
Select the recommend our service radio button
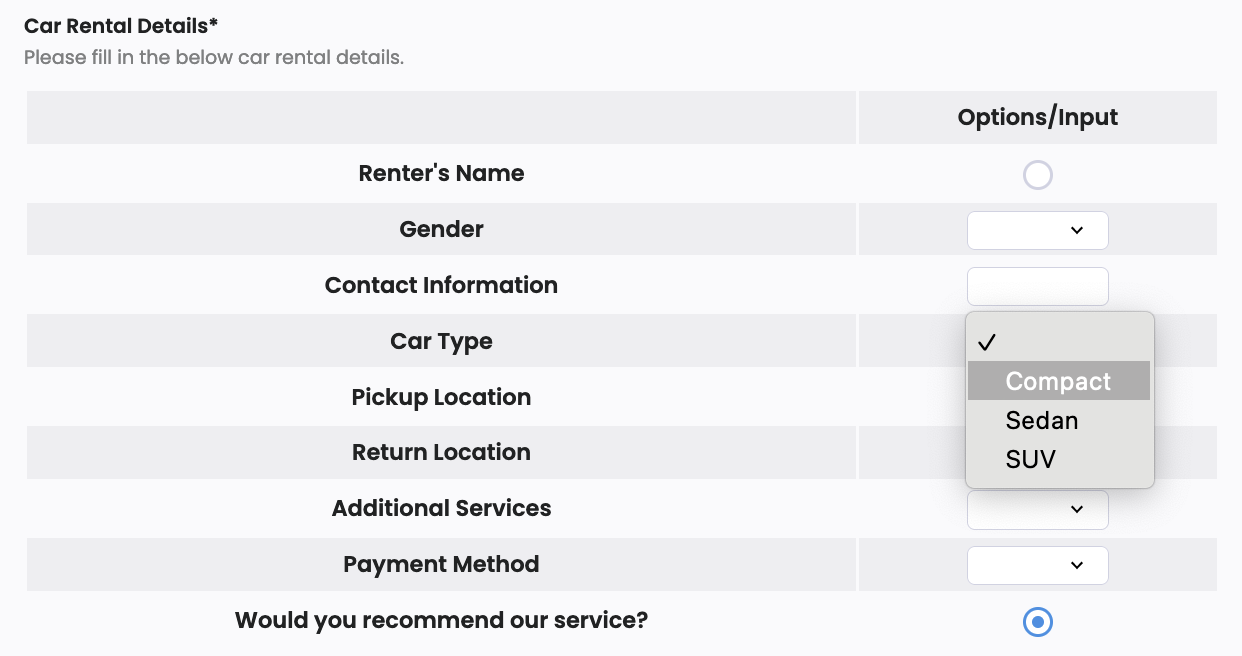1038,622
